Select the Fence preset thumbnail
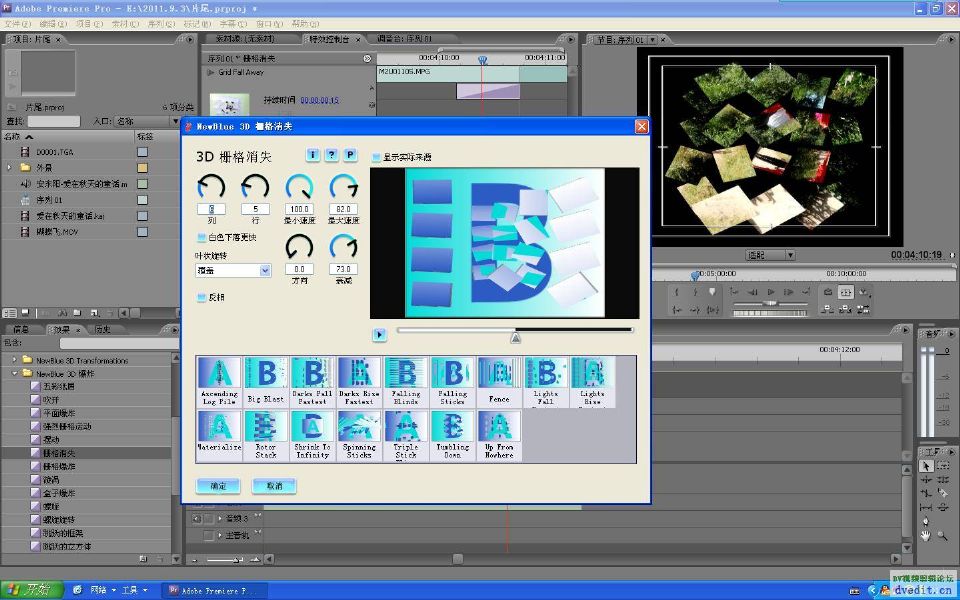Screen dimensions: 960x600 [499, 382]
